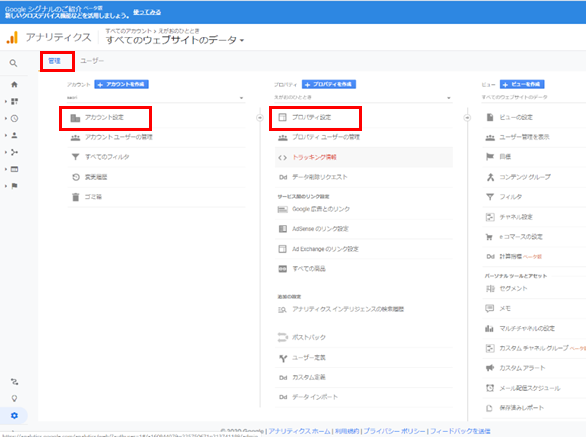Open the account selector dropdown
Screen dimensions: 586x437
[156, 98]
